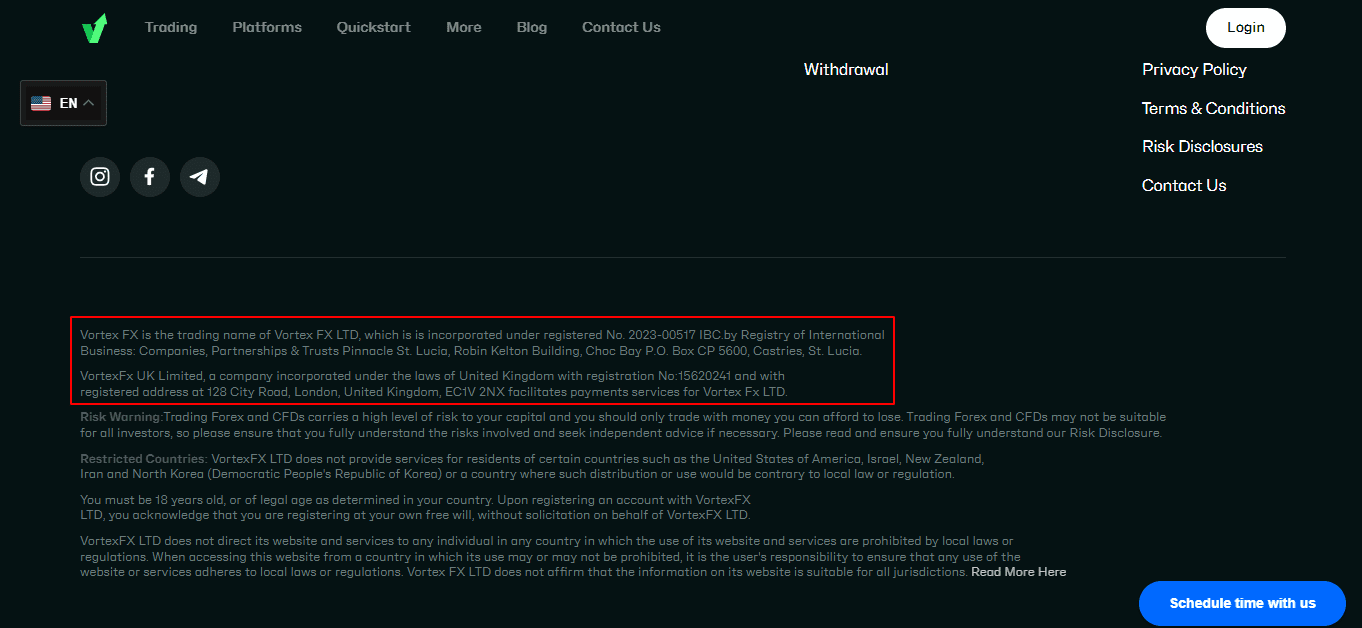The height and width of the screenshot is (628, 1362).
Task: Visit the Facebook page icon
Action: click(150, 176)
